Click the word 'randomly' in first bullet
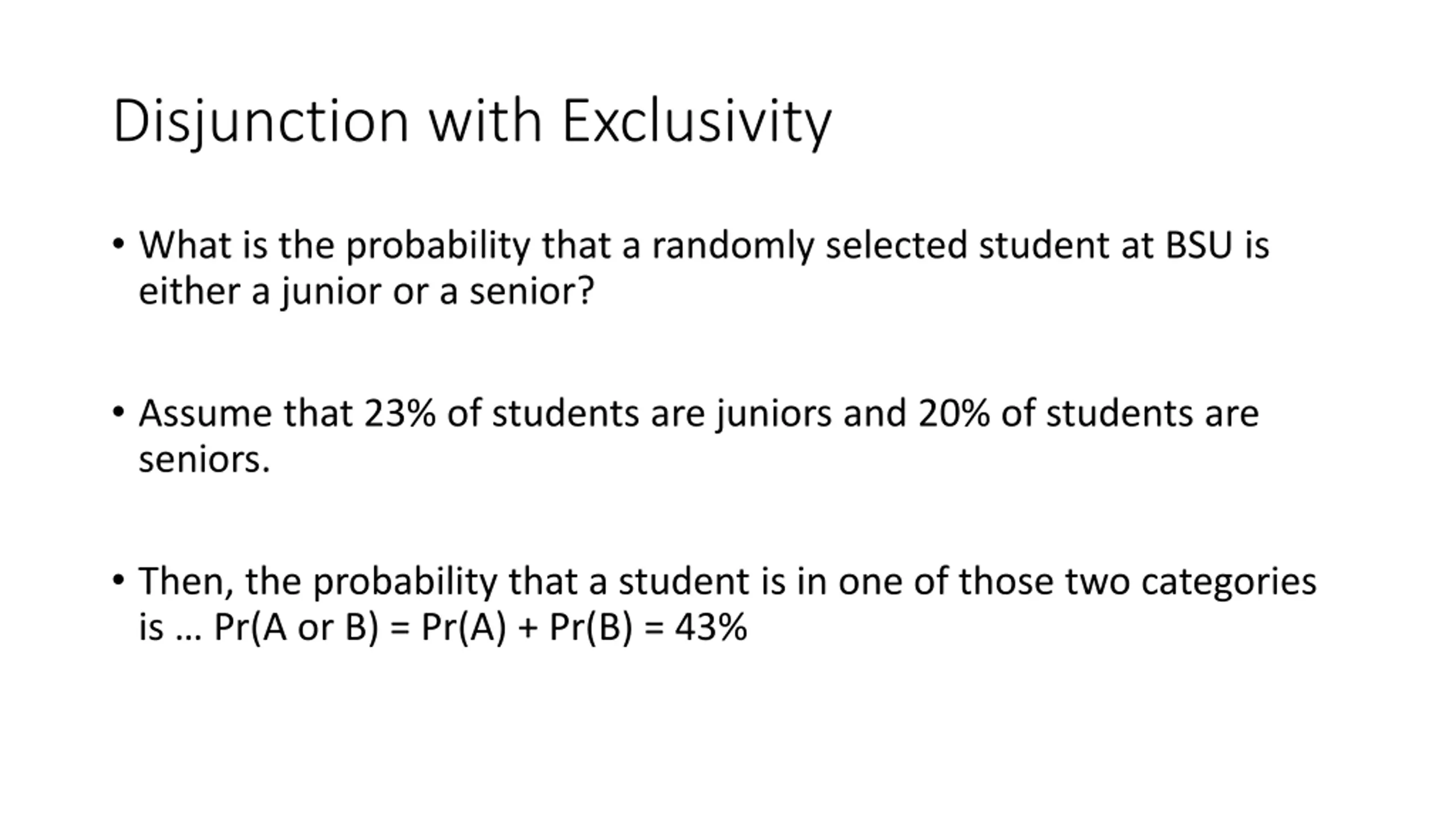 [733, 245]
